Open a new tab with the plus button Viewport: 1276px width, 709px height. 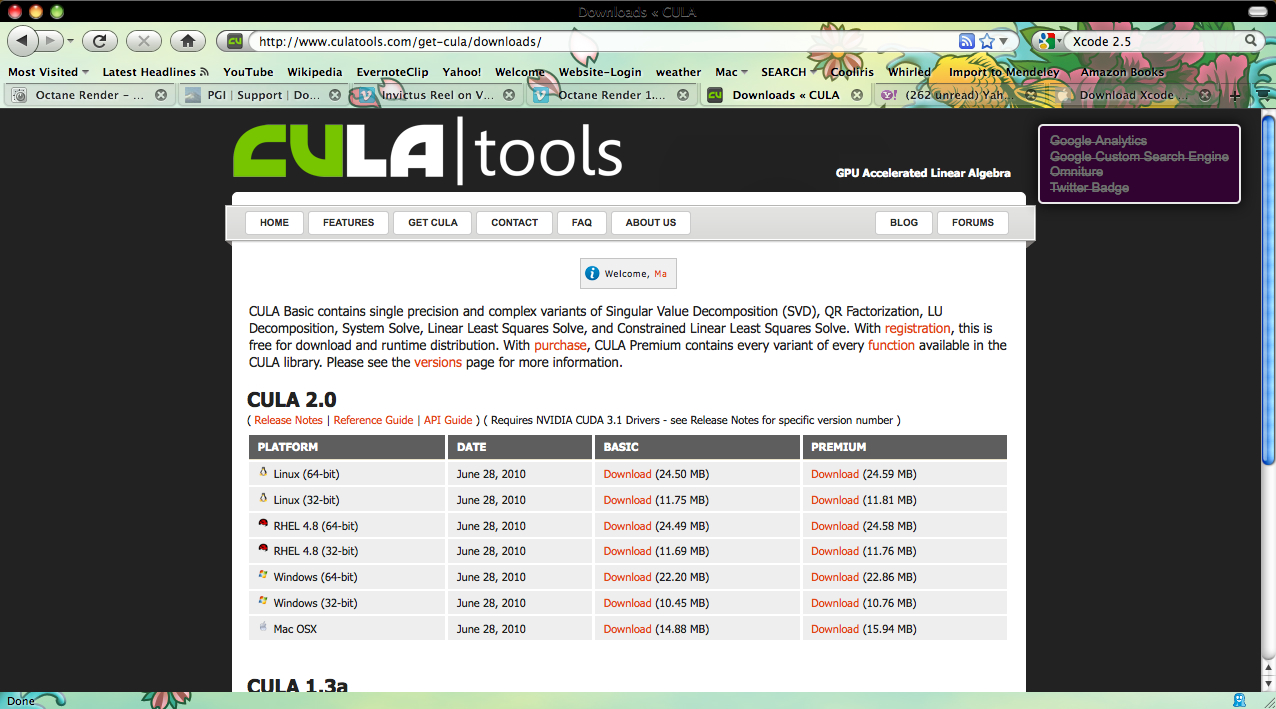click(x=1235, y=95)
